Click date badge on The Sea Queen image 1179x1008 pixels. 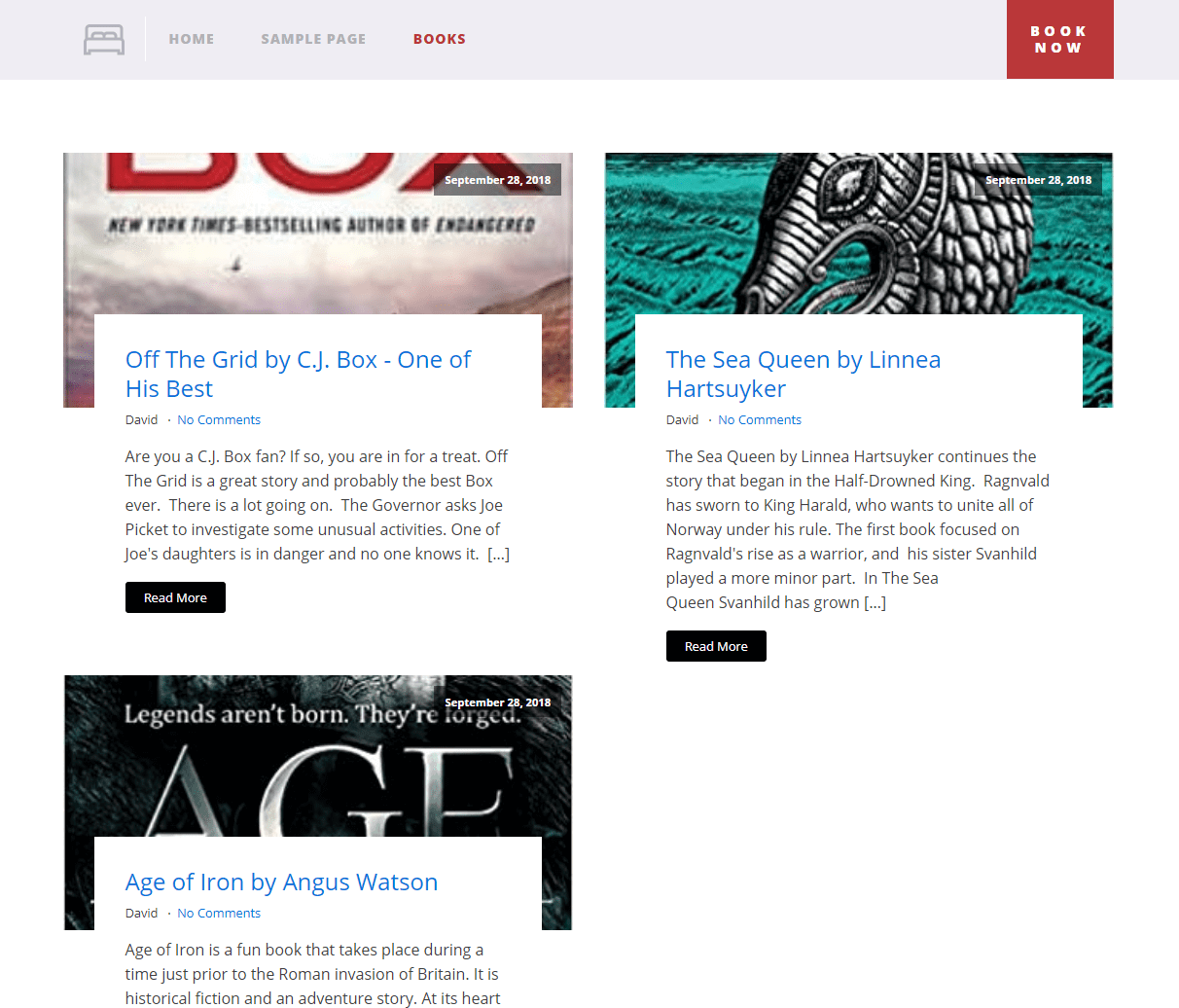click(1038, 180)
